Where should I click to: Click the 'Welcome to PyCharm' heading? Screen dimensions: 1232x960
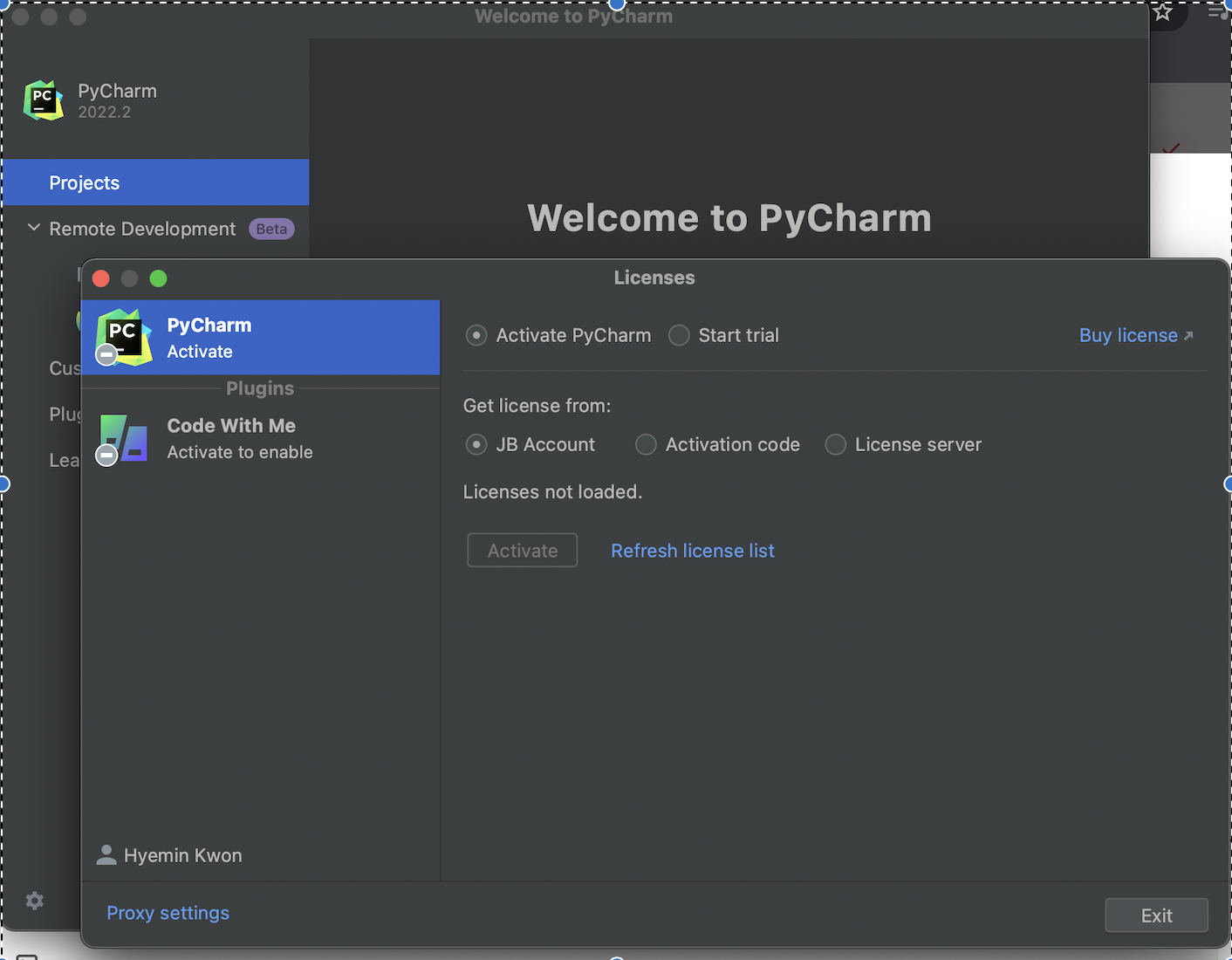729,218
